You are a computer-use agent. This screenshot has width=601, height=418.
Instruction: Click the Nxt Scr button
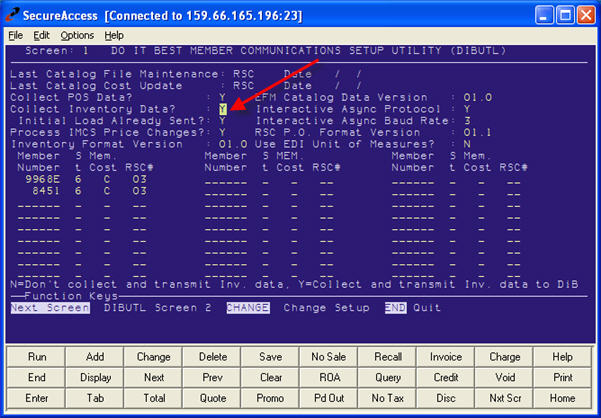504,399
